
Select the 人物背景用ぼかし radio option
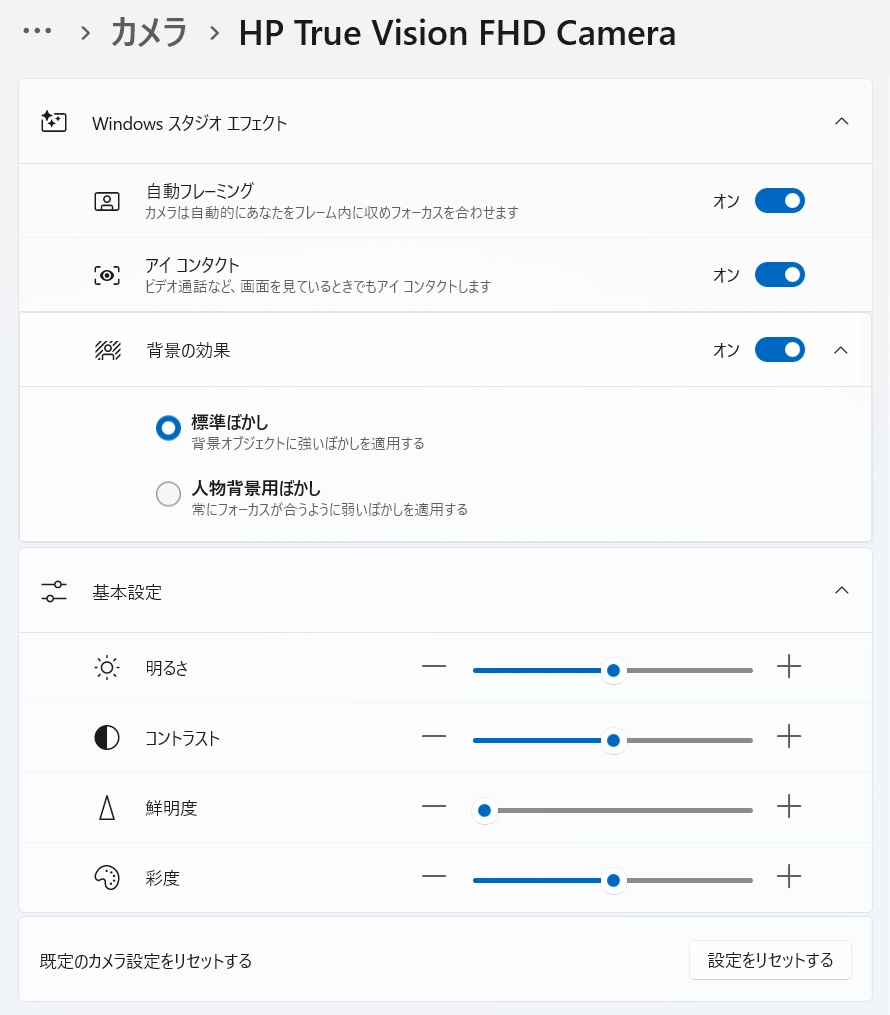pos(168,494)
